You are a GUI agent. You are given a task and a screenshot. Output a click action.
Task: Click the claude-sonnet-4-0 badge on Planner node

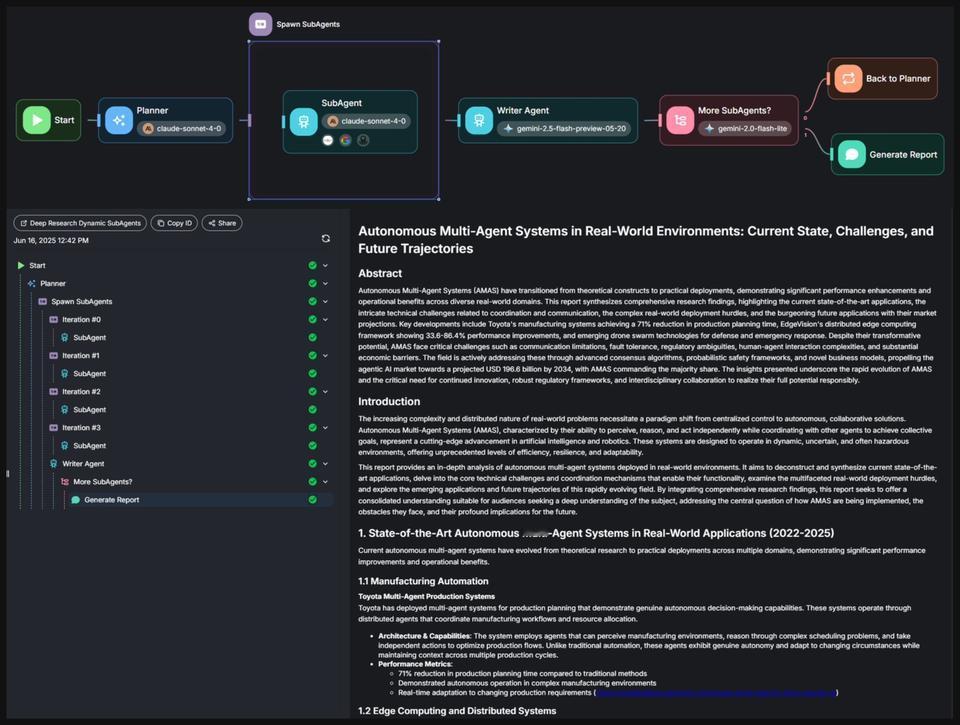[x=182, y=129]
